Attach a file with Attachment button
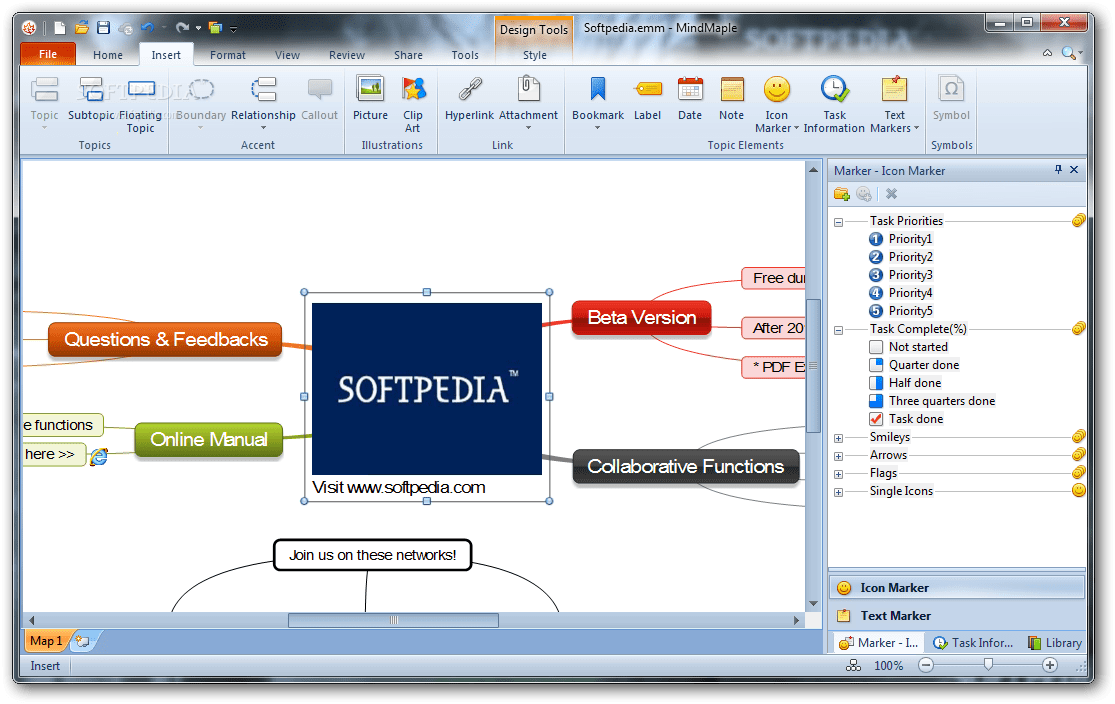 pyautogui.click(x=528, y=103)
